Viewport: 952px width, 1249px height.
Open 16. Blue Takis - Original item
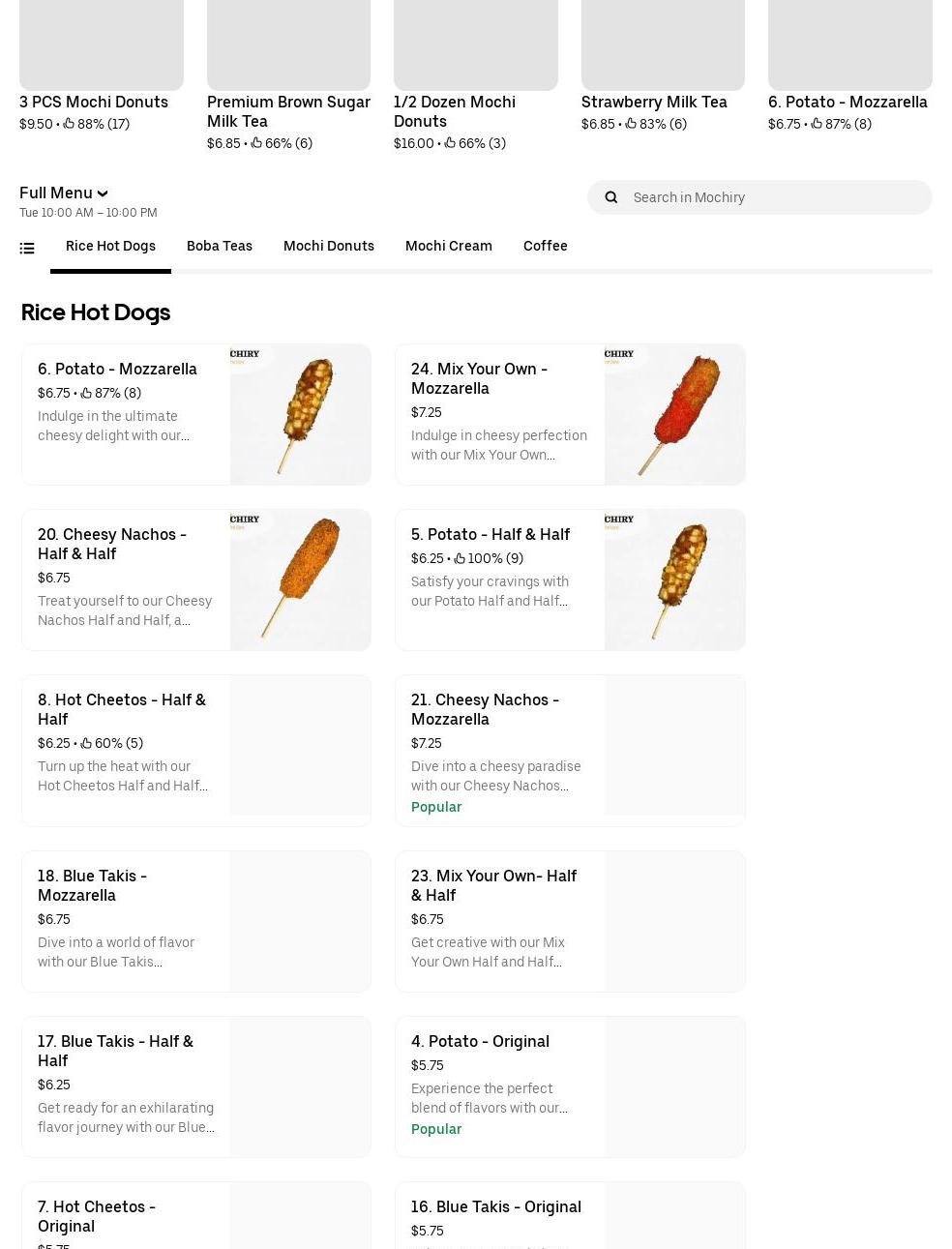pyautogui.click(x=570, y=1216)
